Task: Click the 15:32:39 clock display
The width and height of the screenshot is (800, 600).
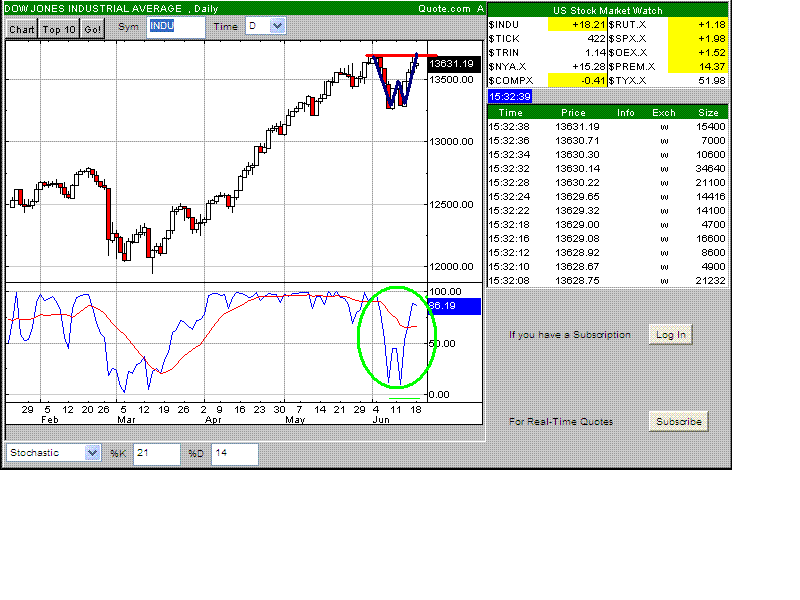Action: coord(510,96)
